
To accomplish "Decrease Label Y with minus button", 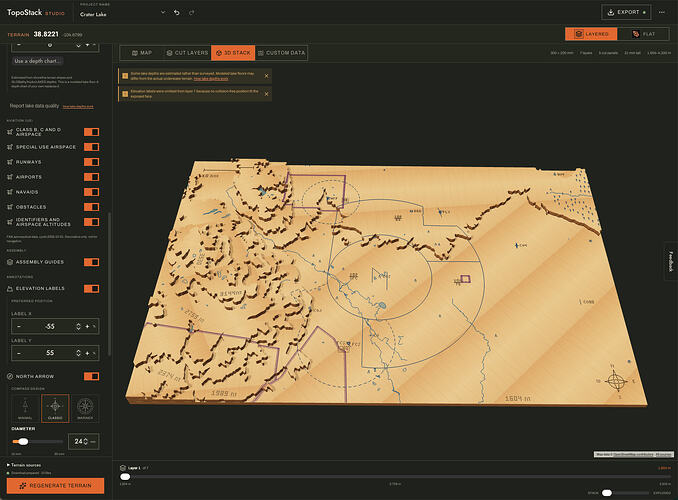I will [19, 353].
